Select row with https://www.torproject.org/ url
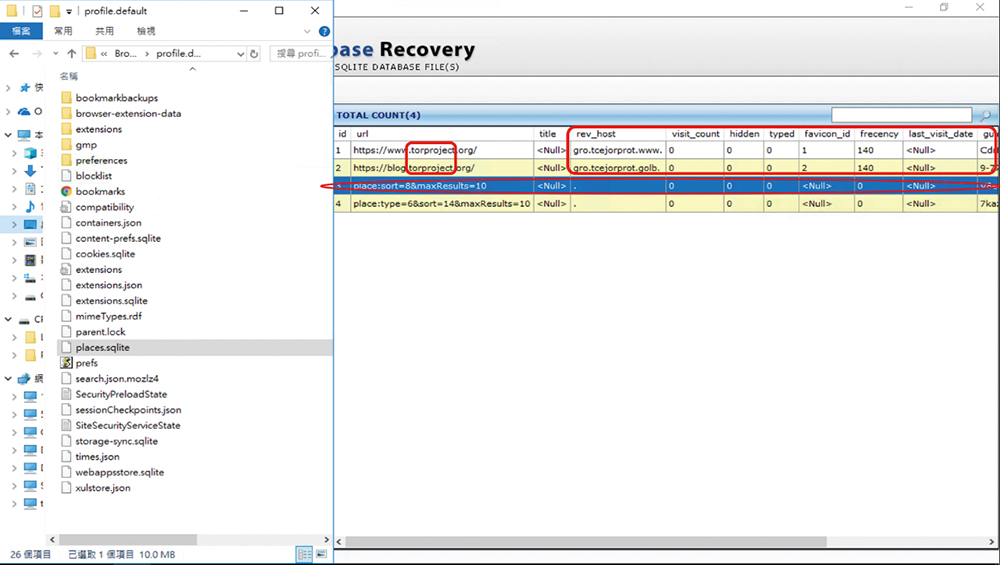 tap(666, 150)
